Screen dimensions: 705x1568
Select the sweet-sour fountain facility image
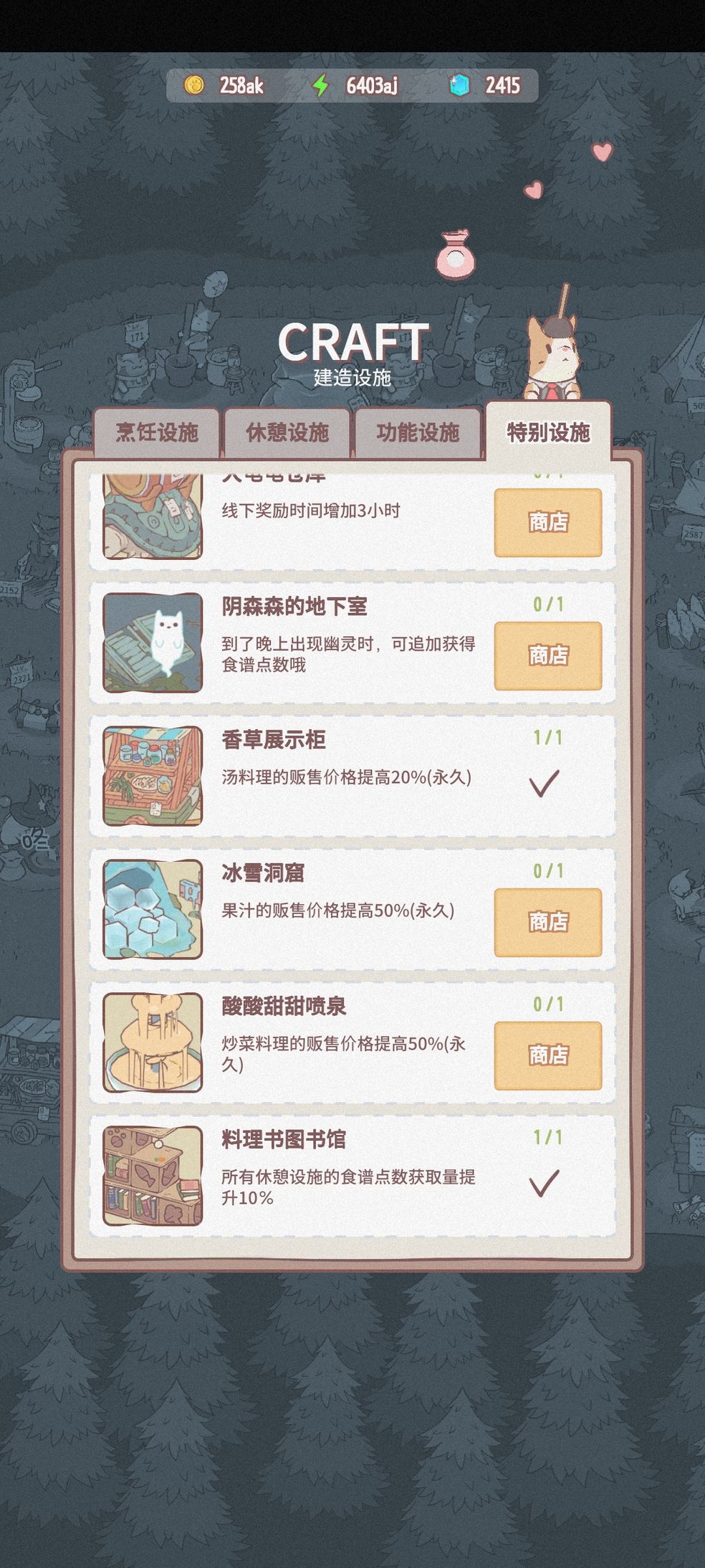pyautogui.click(x=153, y=1042)
